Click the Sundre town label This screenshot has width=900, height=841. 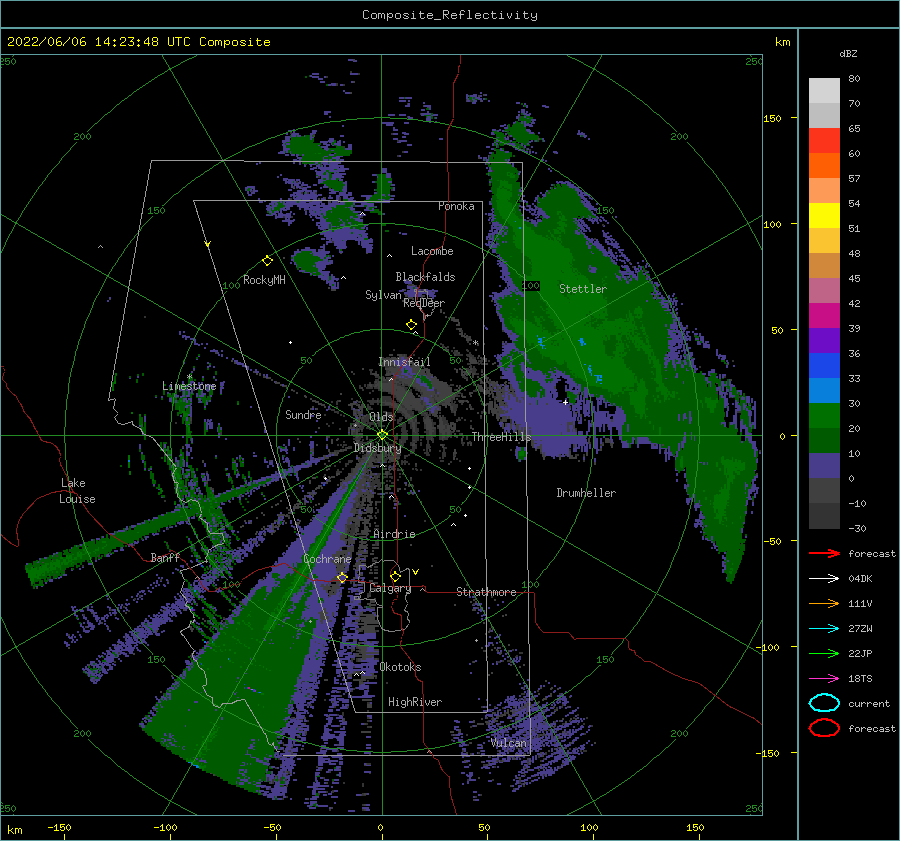coord(303,414)
